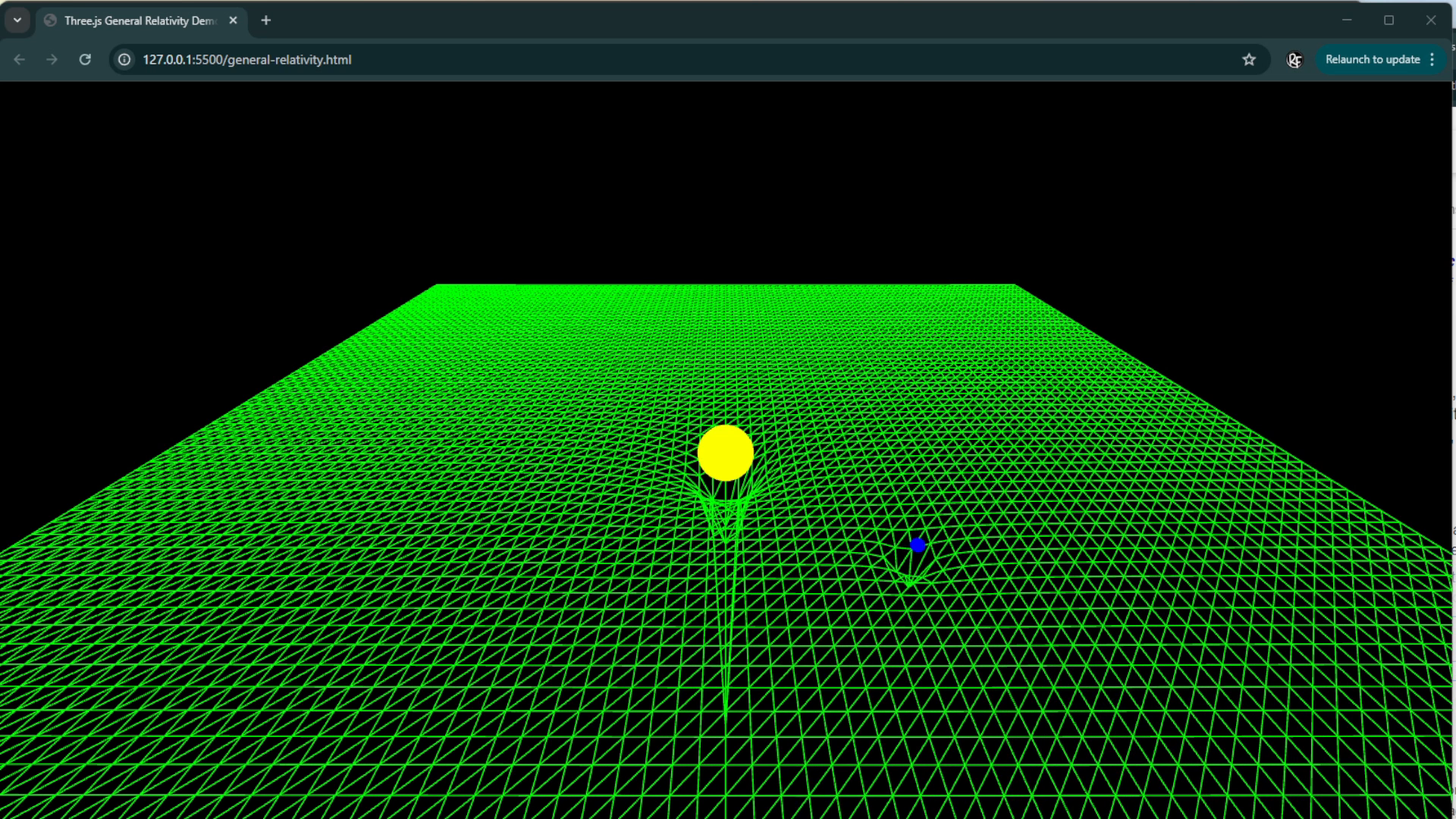Maximize the browser window

[1389, 20]
